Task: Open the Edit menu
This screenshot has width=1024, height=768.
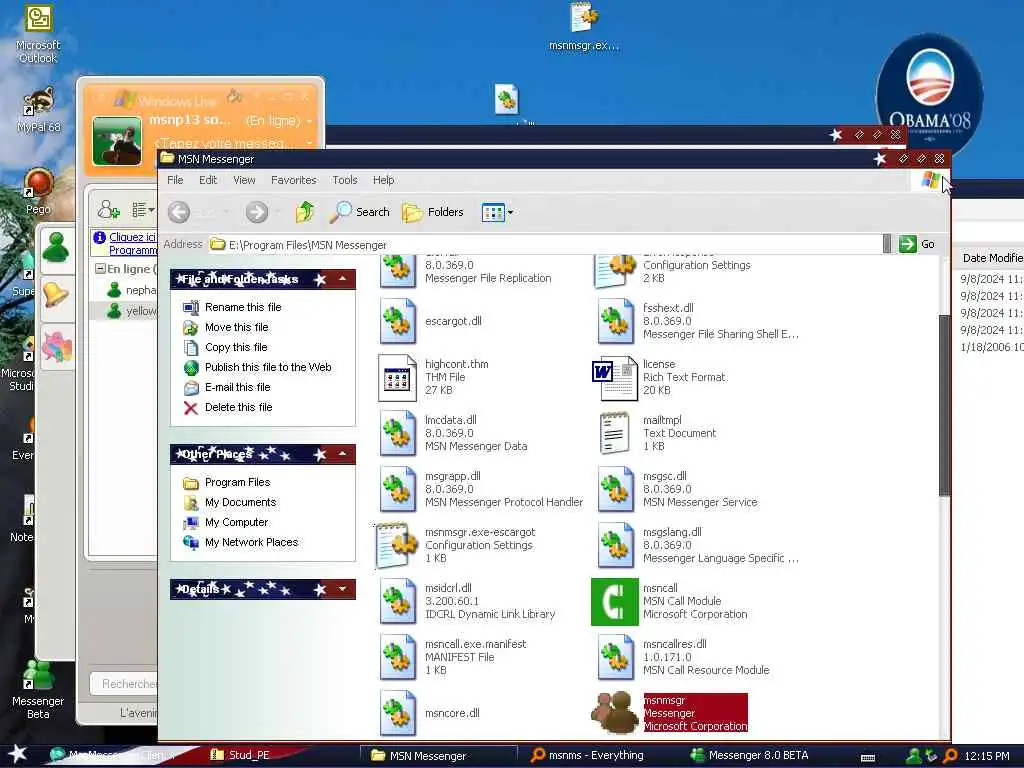Action: coord(208,180)
